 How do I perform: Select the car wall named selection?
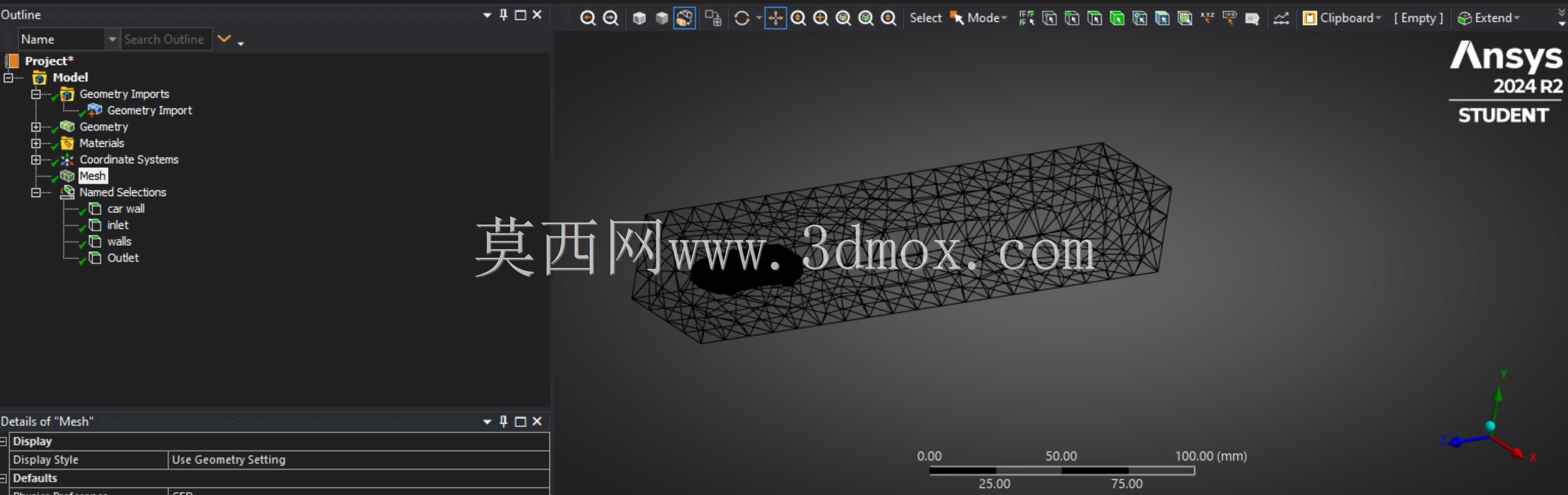pos(126,209)
